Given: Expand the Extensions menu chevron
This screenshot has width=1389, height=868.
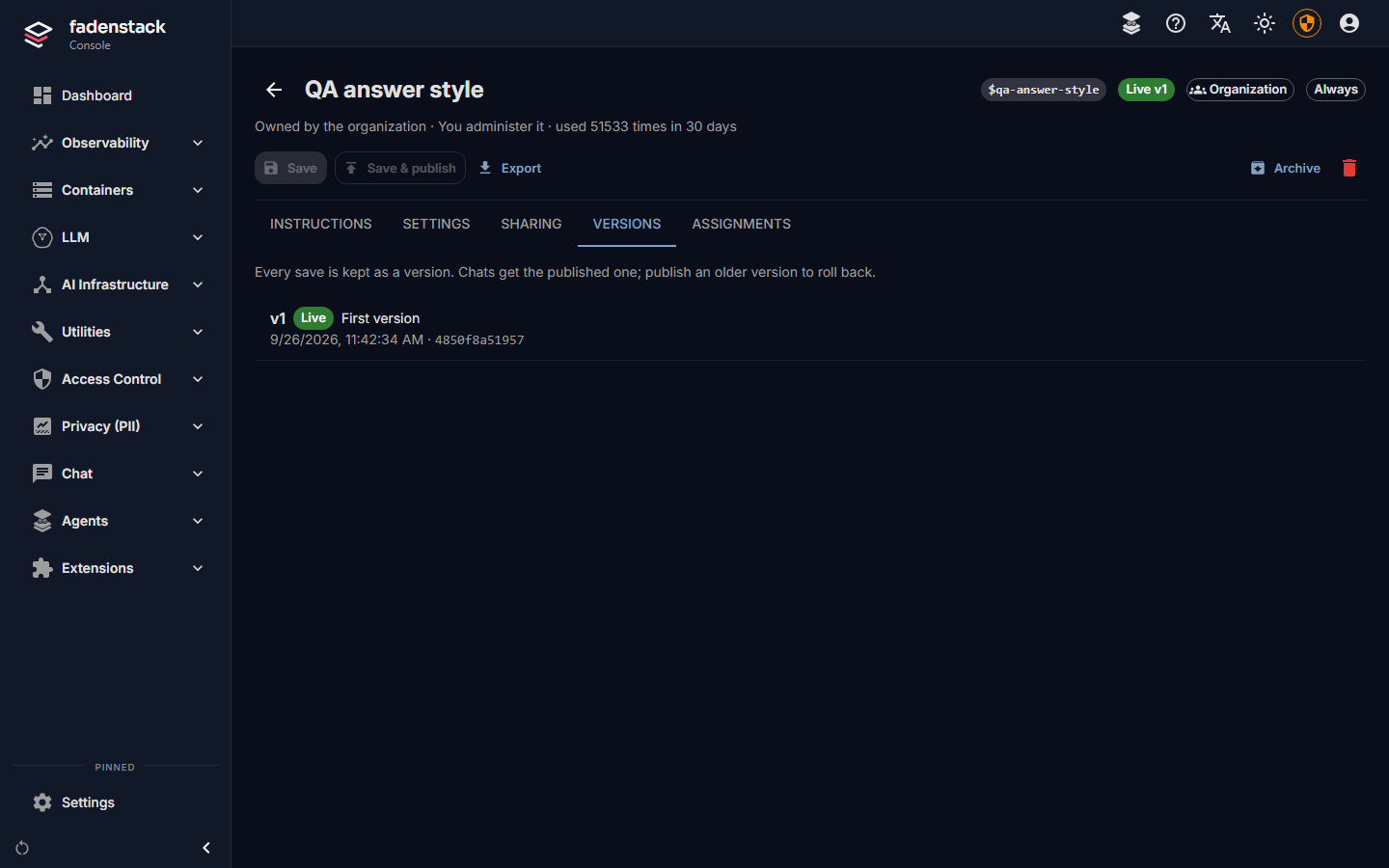Looking at the screenshot, I should pyautogui.click(x=198, y=568).
